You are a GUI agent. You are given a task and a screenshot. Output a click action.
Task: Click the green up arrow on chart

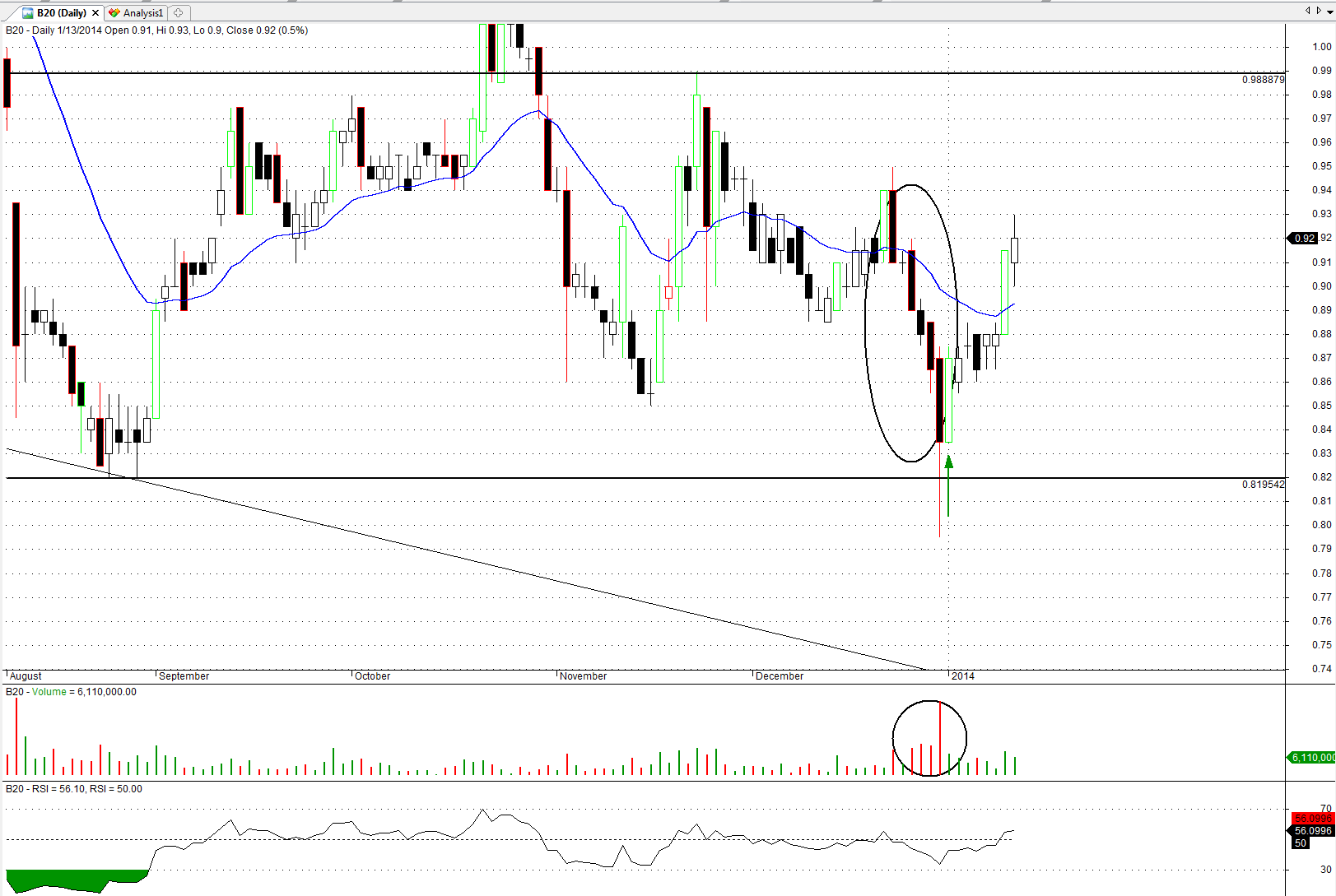(948, 485)
